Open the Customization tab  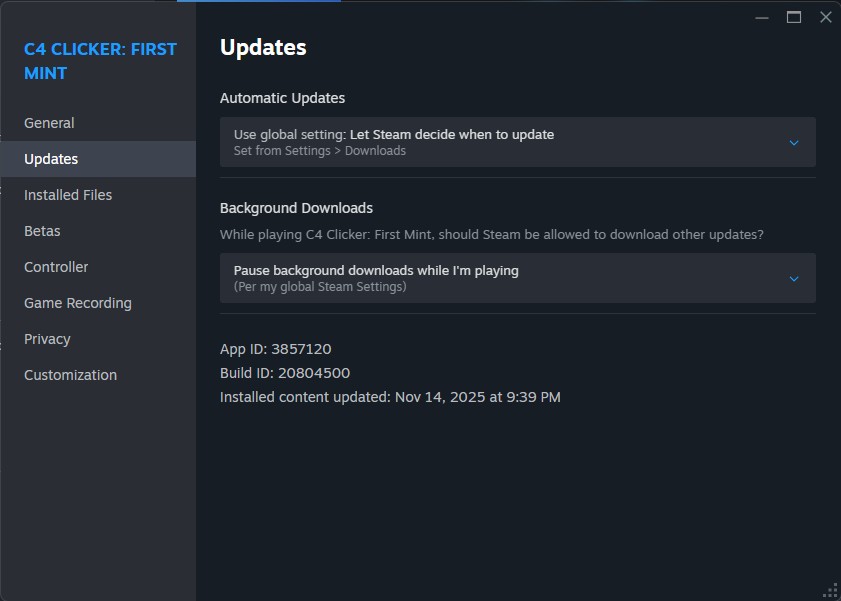70,375
